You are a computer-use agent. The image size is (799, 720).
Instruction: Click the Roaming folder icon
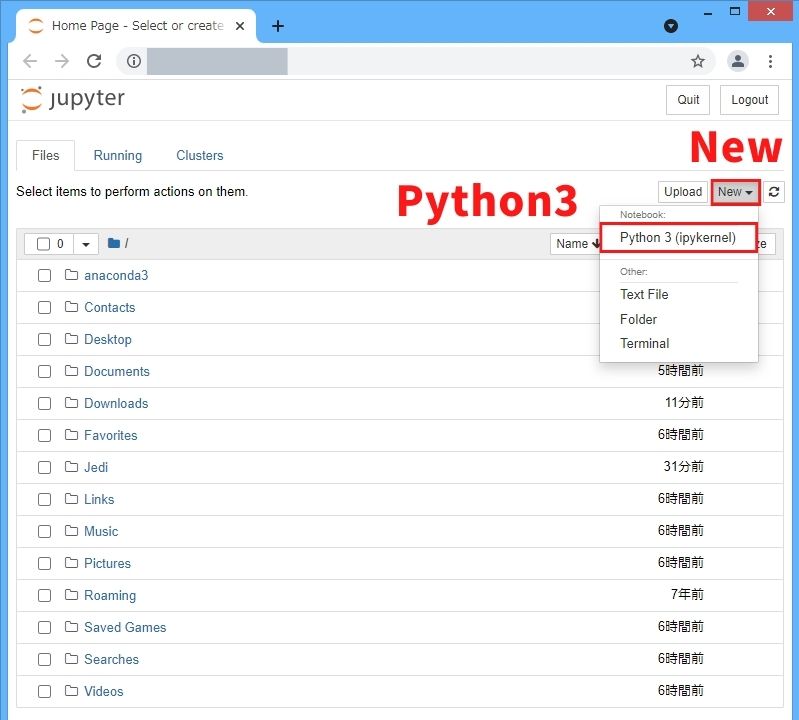[x=71, y=595]
